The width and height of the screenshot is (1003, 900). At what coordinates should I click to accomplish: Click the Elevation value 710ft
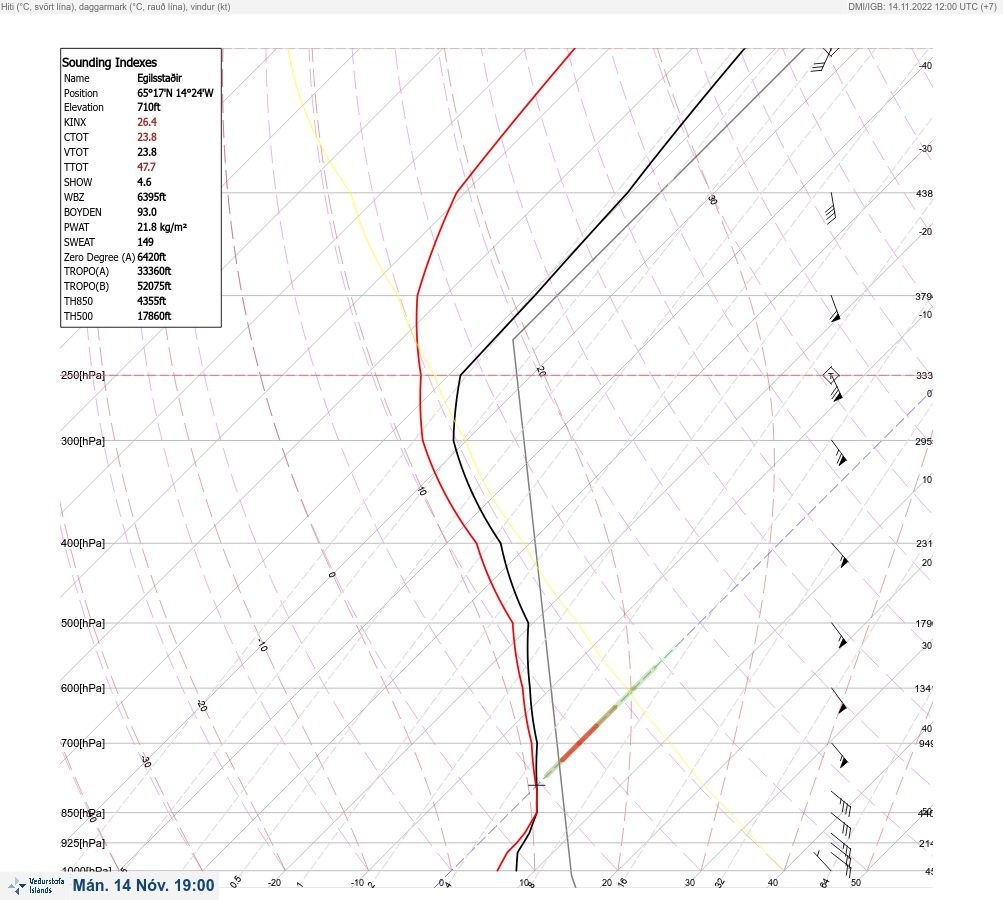tap(148, 107)
